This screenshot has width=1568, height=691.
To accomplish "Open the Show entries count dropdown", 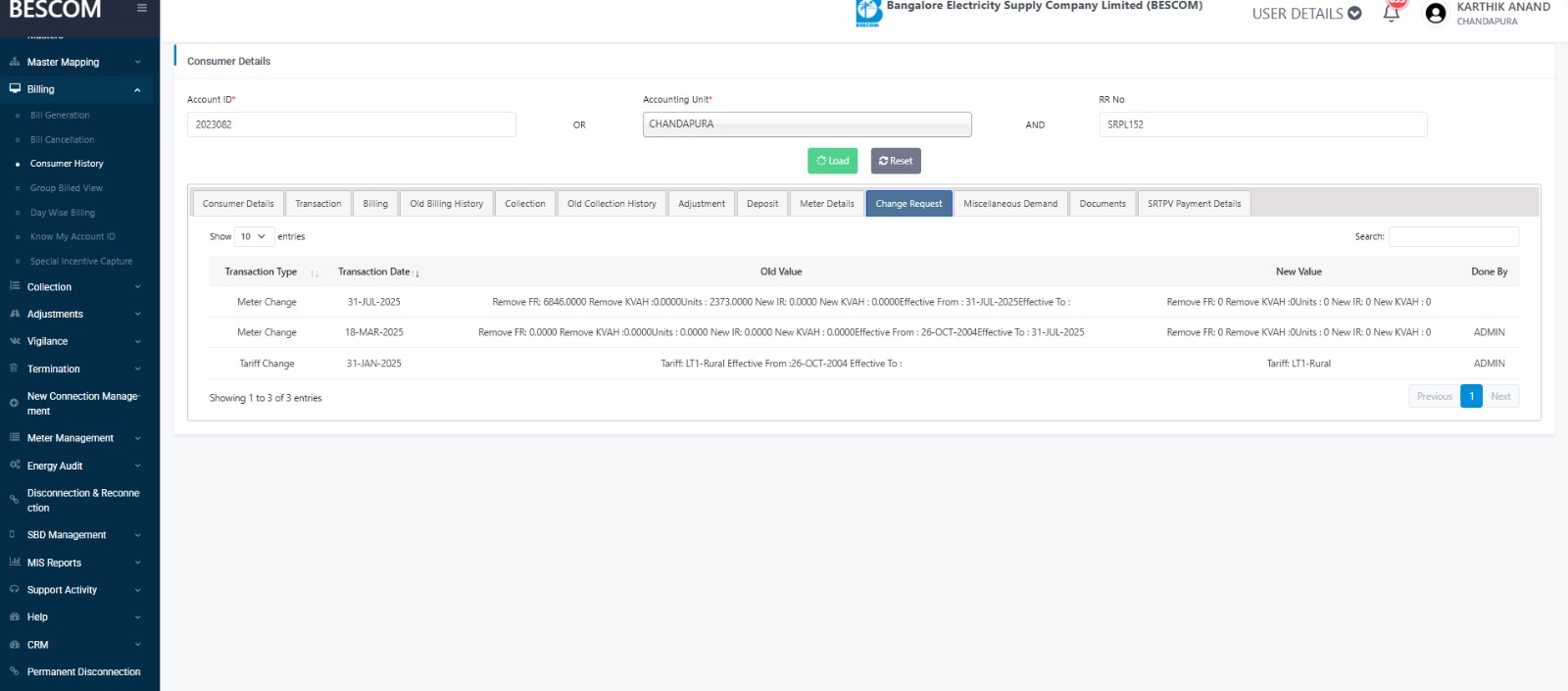I will click(254, 237).
